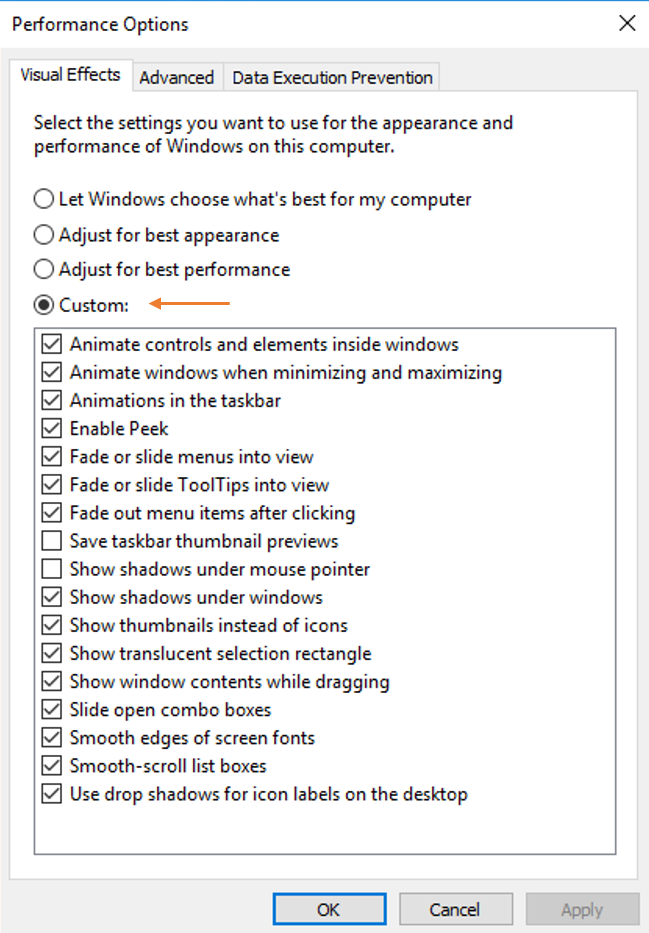Enable "Save taskbar thumbnail previews"

53,540
